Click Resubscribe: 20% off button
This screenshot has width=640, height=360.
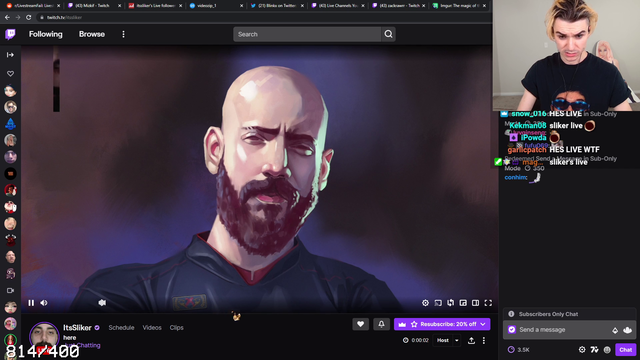[442, 324]
